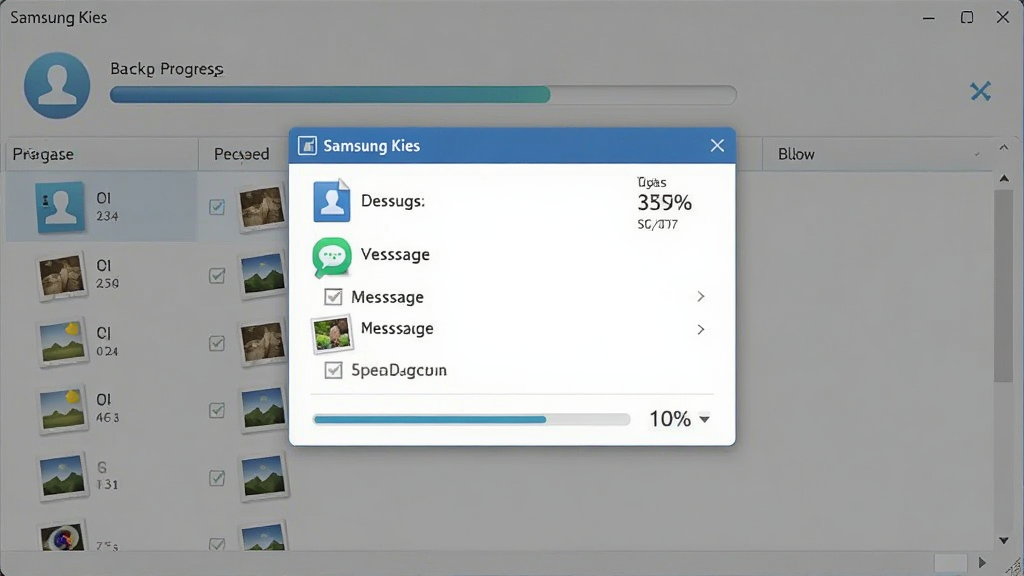Screen dimensions: 1024x576
Task: Open the second-column thumbnail in row 463
Action: click(x=263, y=409)
